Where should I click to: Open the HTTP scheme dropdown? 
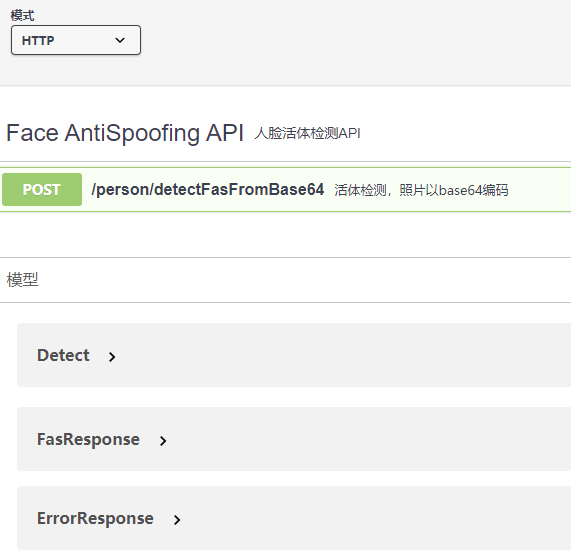[x=76, y=40]
